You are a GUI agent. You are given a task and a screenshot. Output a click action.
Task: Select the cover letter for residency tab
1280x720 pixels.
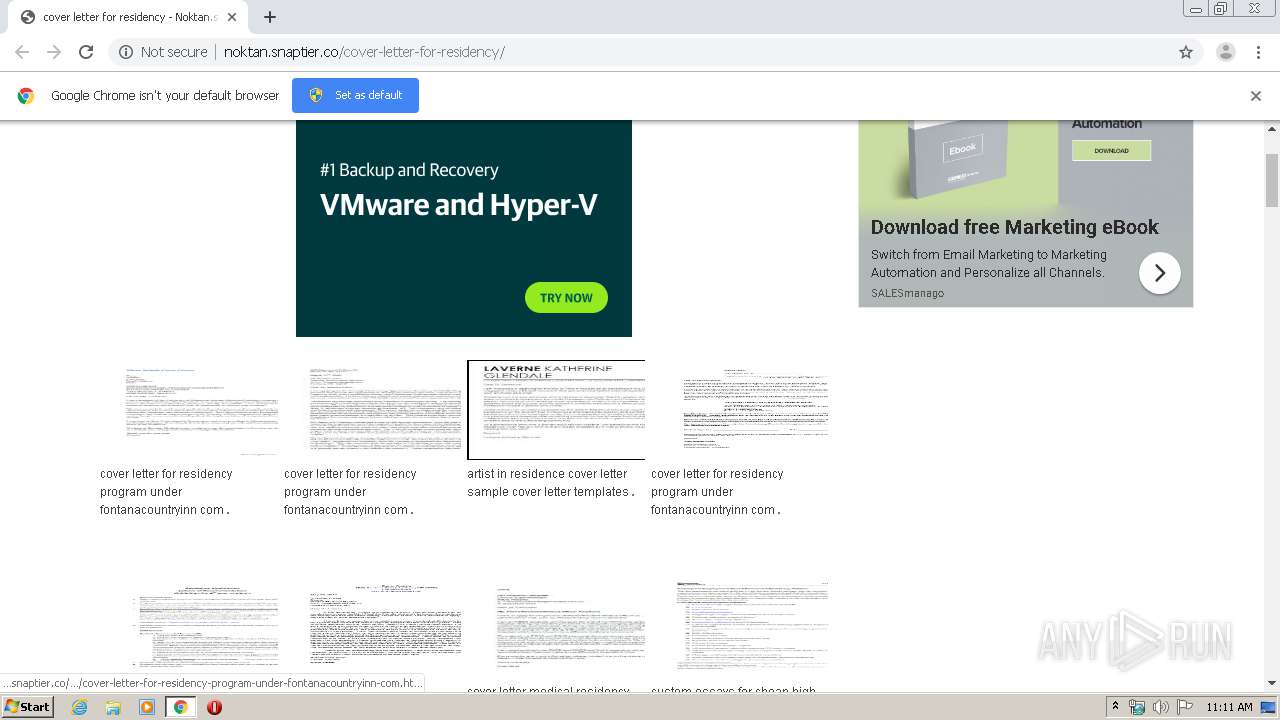(126, 17)
